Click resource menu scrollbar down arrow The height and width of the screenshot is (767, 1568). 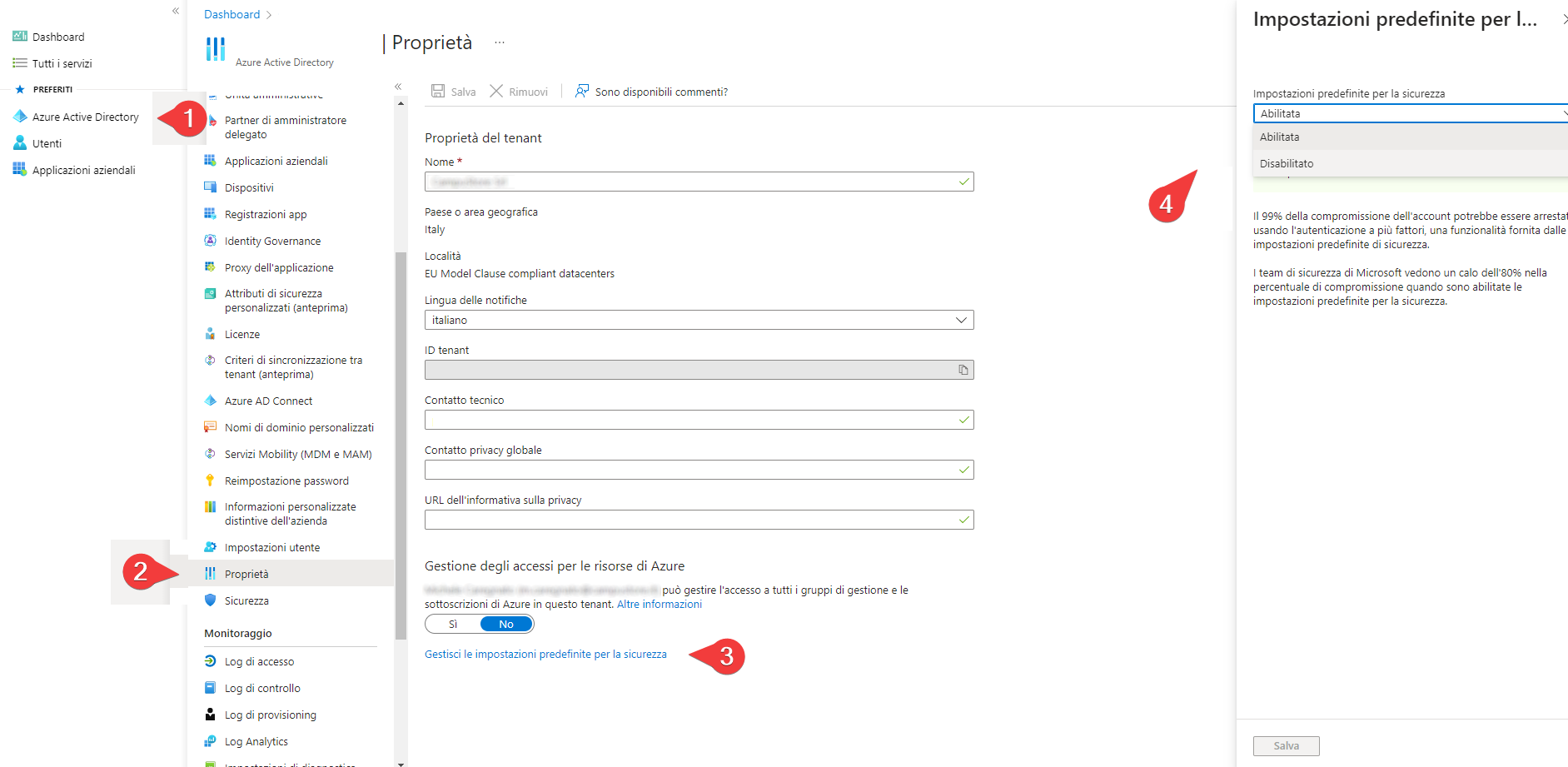coord(401,763)
